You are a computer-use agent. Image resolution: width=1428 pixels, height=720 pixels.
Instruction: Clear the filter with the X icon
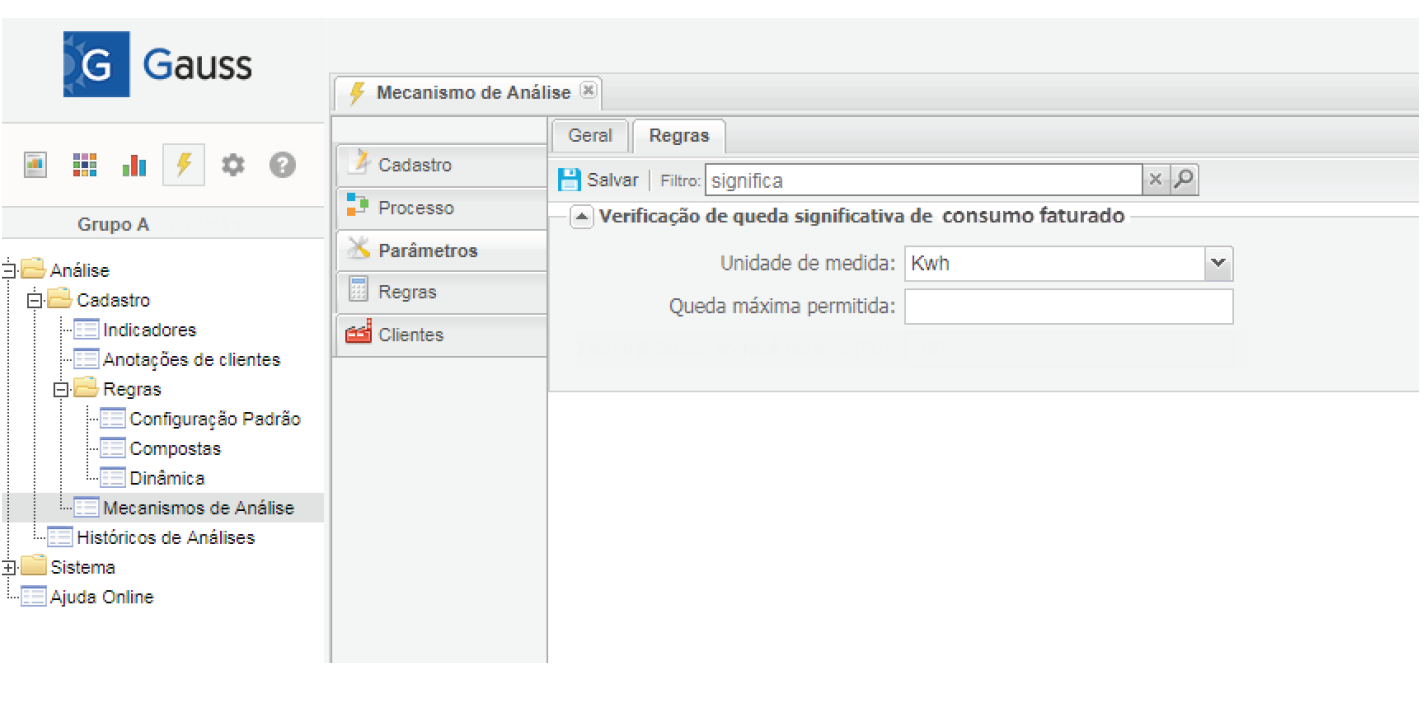1155,180
